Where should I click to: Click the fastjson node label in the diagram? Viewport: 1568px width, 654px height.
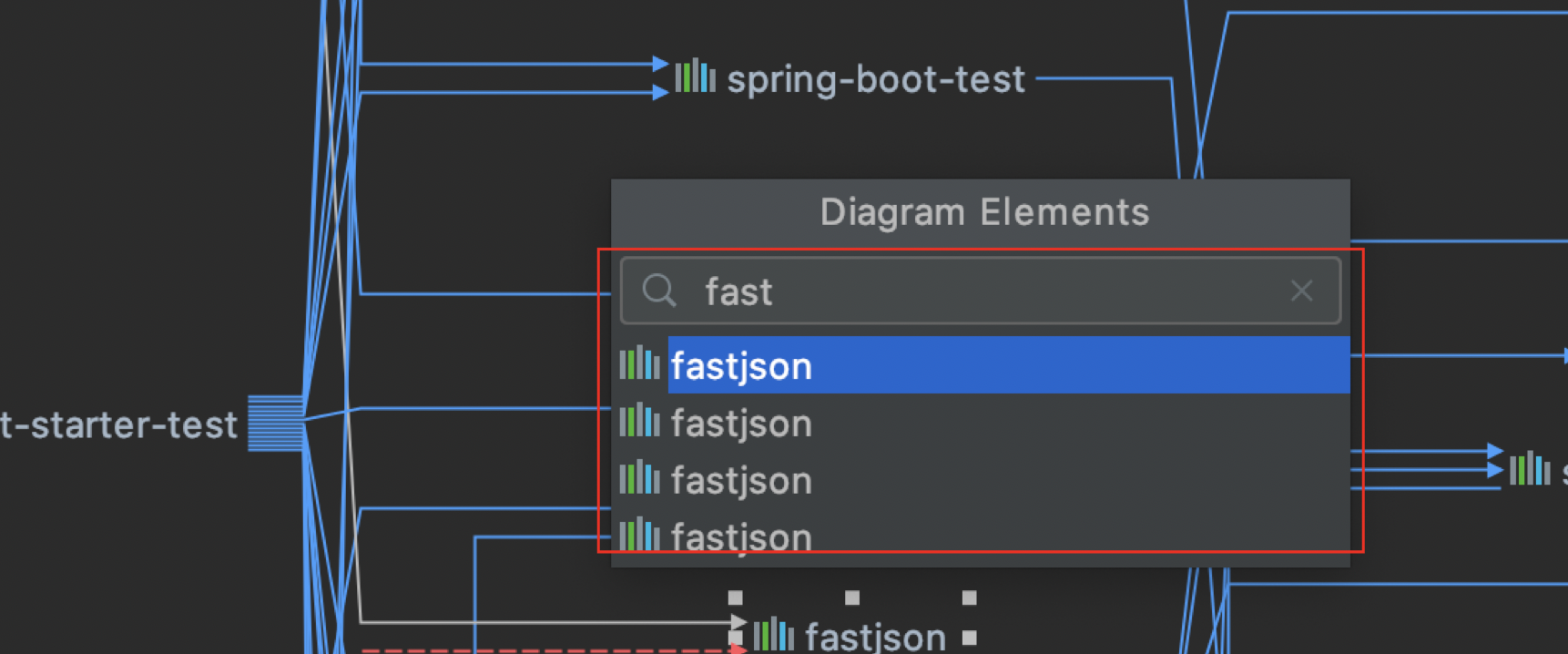(x=875, y=637)
